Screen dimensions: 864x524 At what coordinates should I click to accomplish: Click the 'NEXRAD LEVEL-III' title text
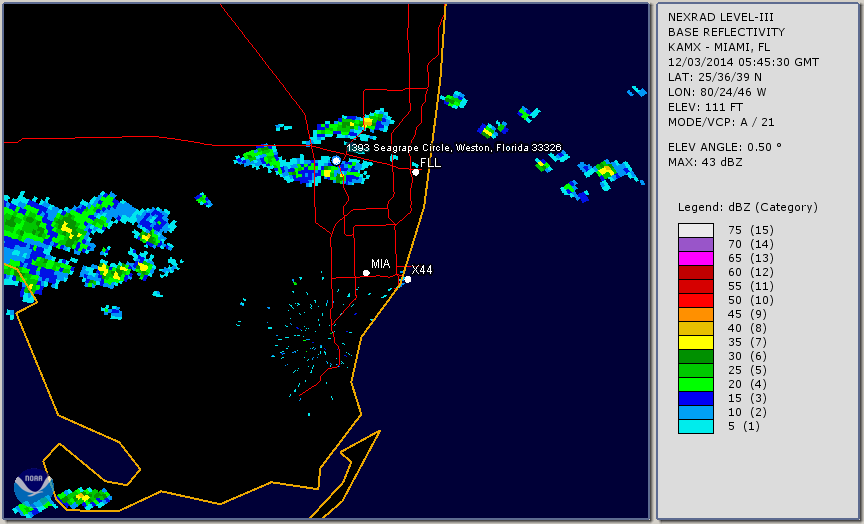723,17
